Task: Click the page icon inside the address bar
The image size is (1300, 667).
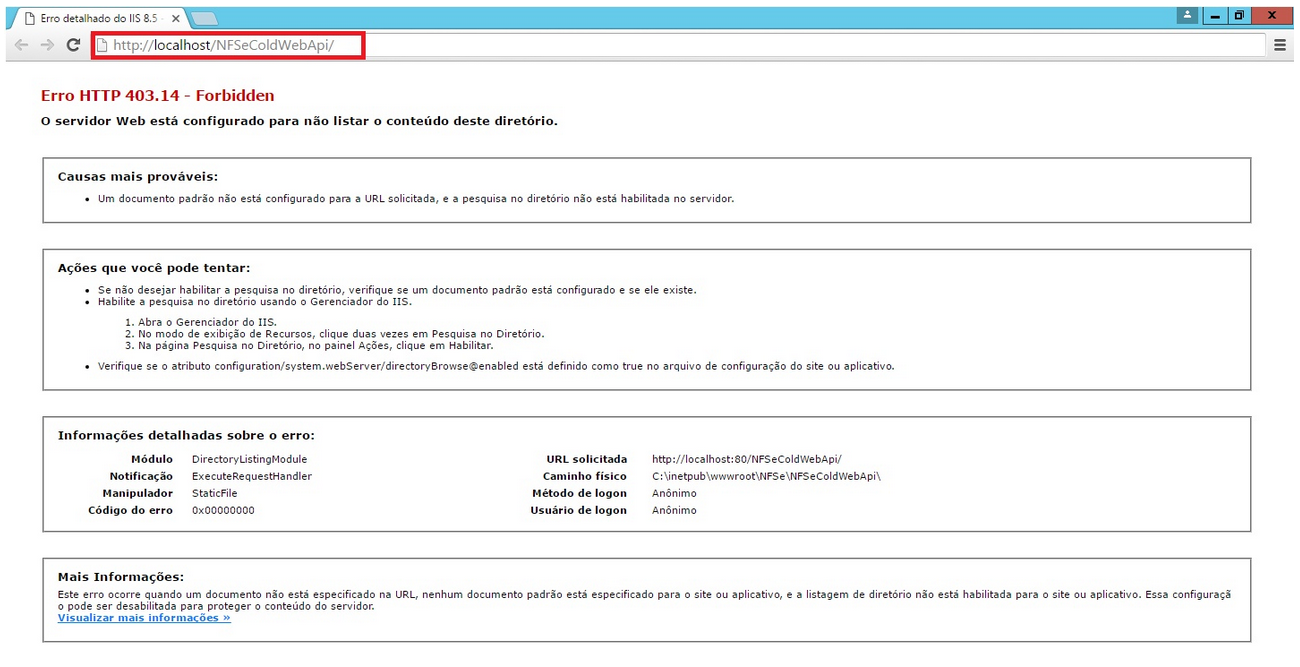Action: pos(105,44)
